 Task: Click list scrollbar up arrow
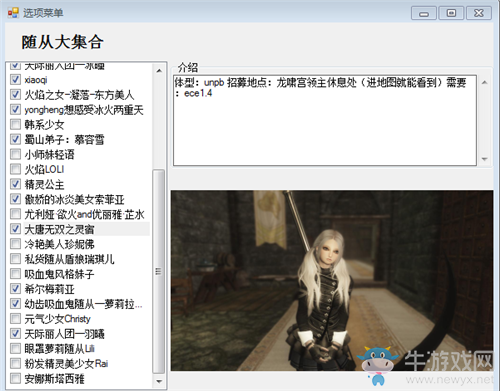pos(159,71)
